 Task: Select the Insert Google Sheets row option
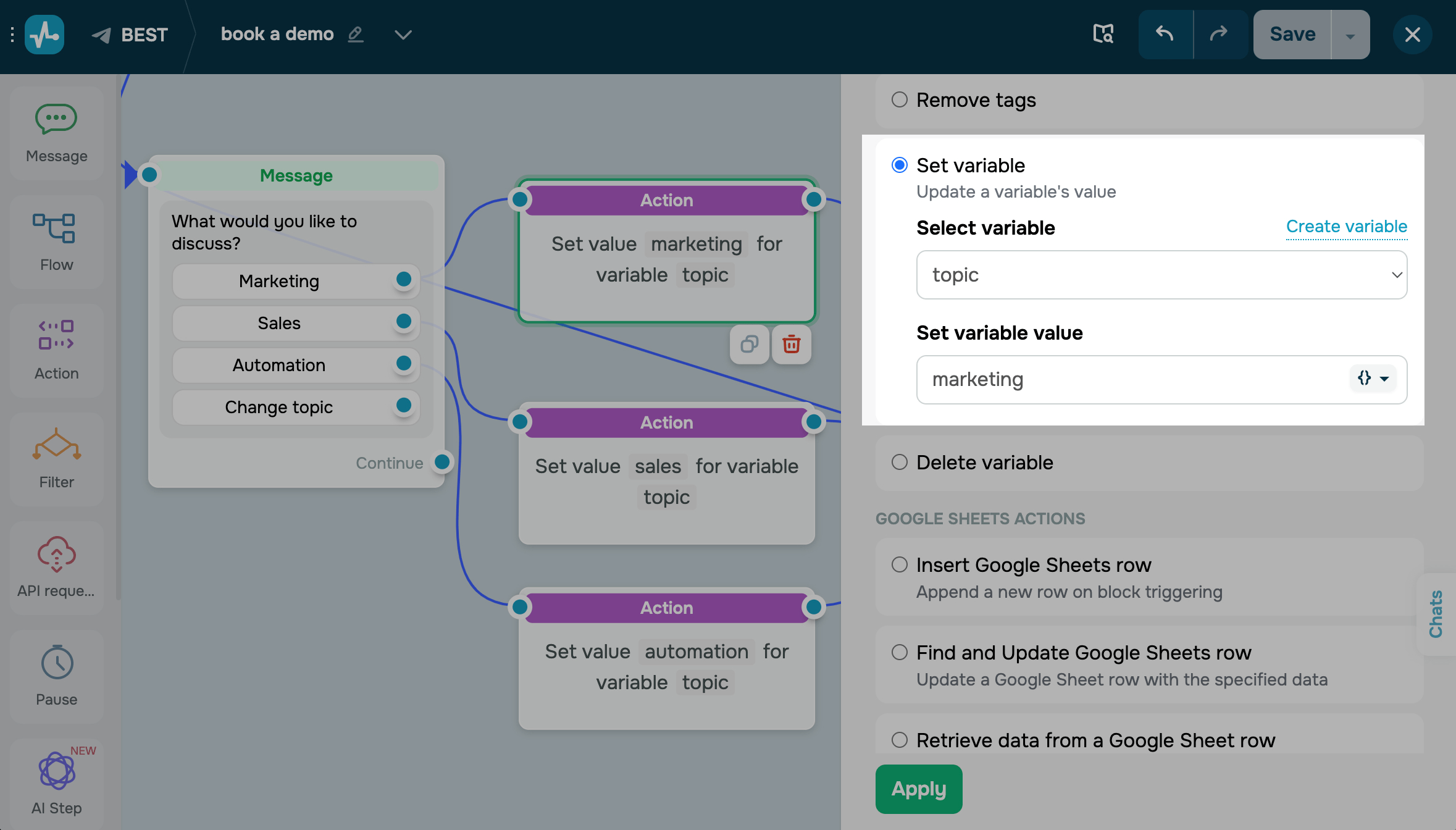(x=900, y=564)
